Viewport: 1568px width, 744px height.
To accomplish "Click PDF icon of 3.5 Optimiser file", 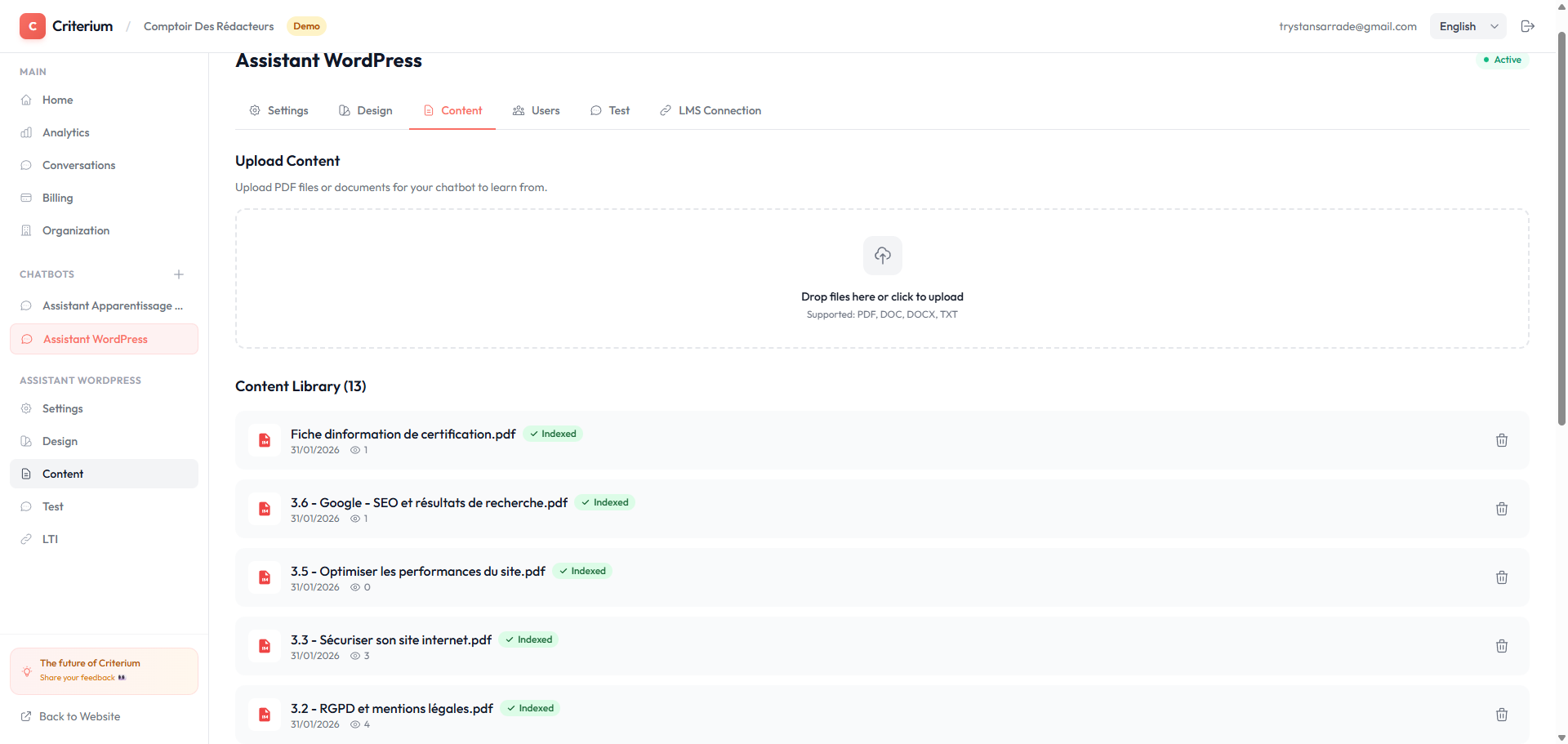I will (265, 577).
